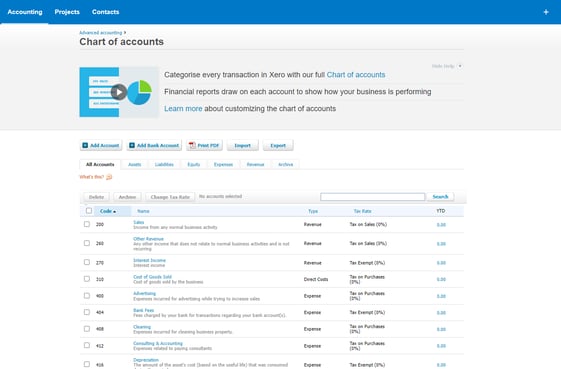561x369 pixels.
Task: Open the Cleaning account link
Action: pyautogui.click(x=142, y=326)
